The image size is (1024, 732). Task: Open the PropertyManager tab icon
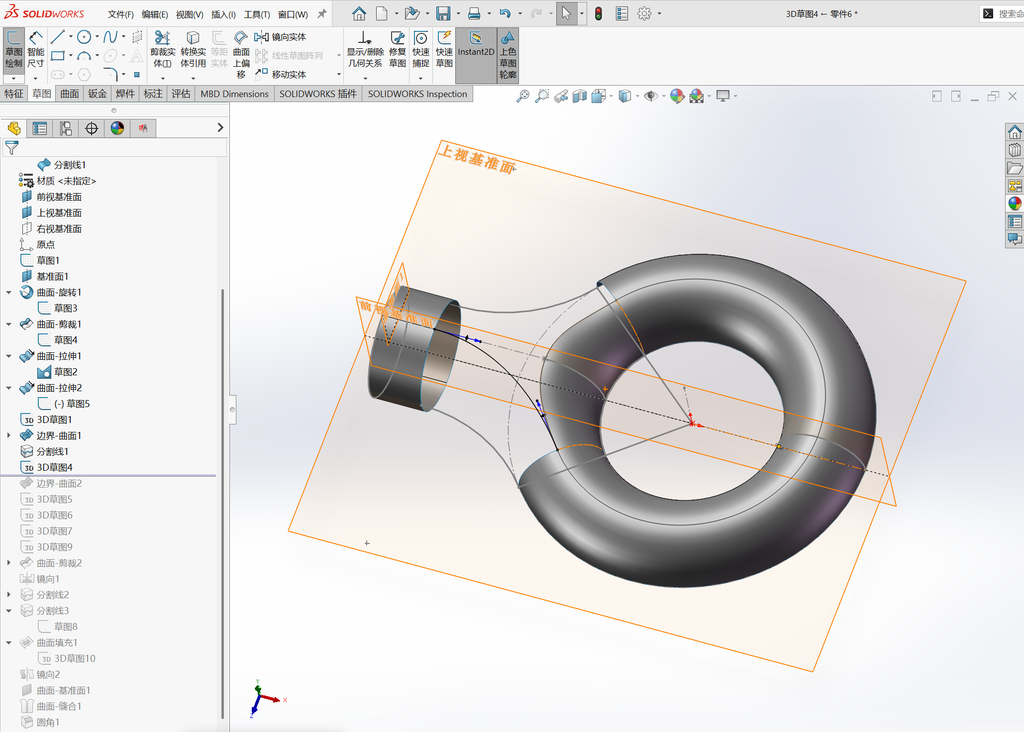tap(40, 129)
